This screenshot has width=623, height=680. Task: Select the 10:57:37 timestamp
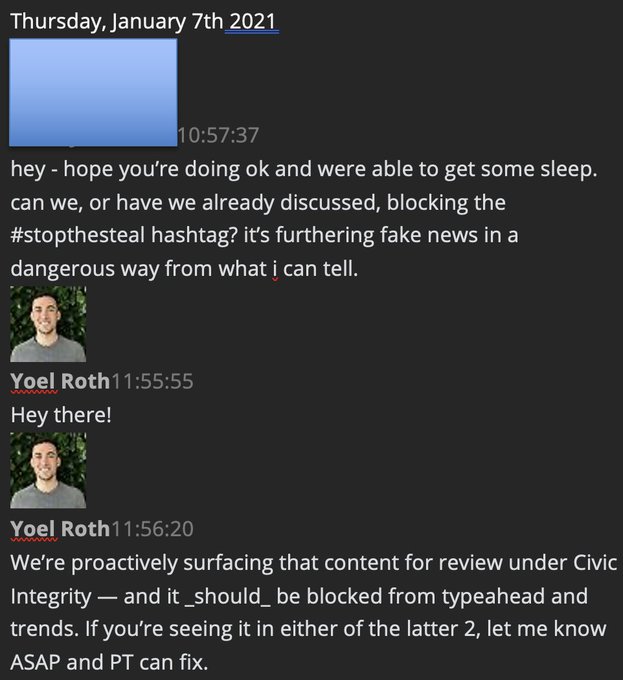coord(218,135)
